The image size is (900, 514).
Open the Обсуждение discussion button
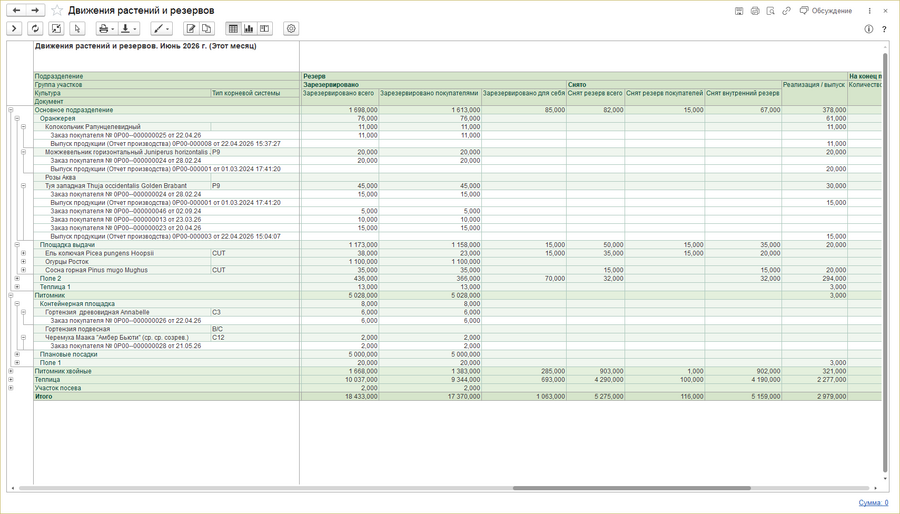[826, 11]
